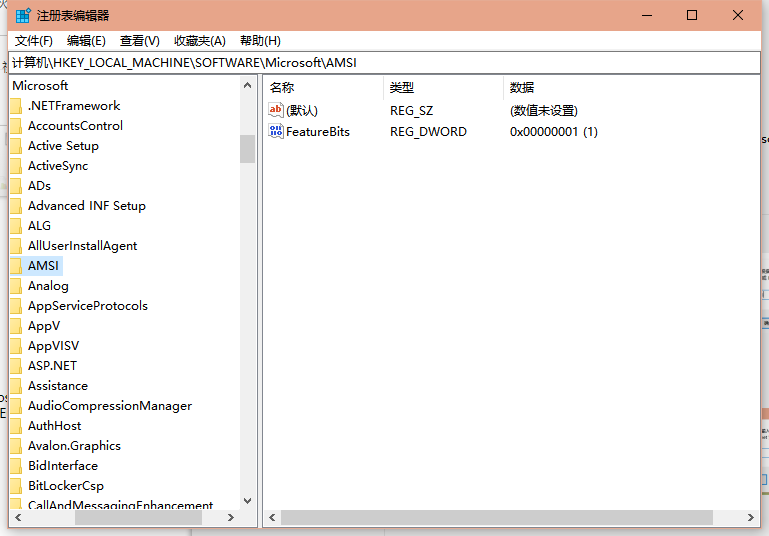Click tree pane scroll up arrow
The image size is (769, 536).
(247, 85)
